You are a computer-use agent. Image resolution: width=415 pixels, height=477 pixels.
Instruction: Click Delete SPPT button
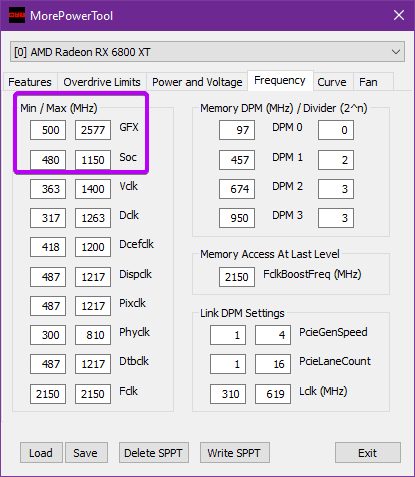[154, 453]
